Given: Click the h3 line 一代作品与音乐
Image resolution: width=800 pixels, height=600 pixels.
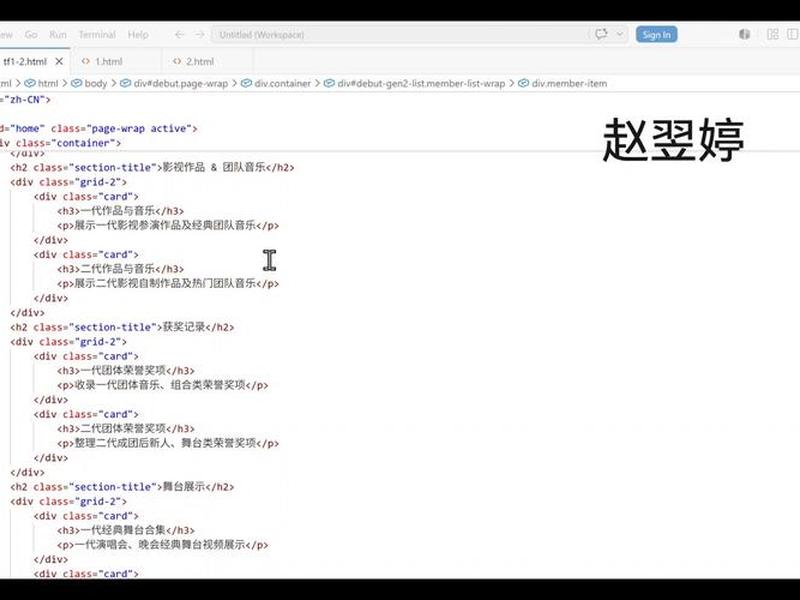Looking at the screenshot, I should 120,211.
